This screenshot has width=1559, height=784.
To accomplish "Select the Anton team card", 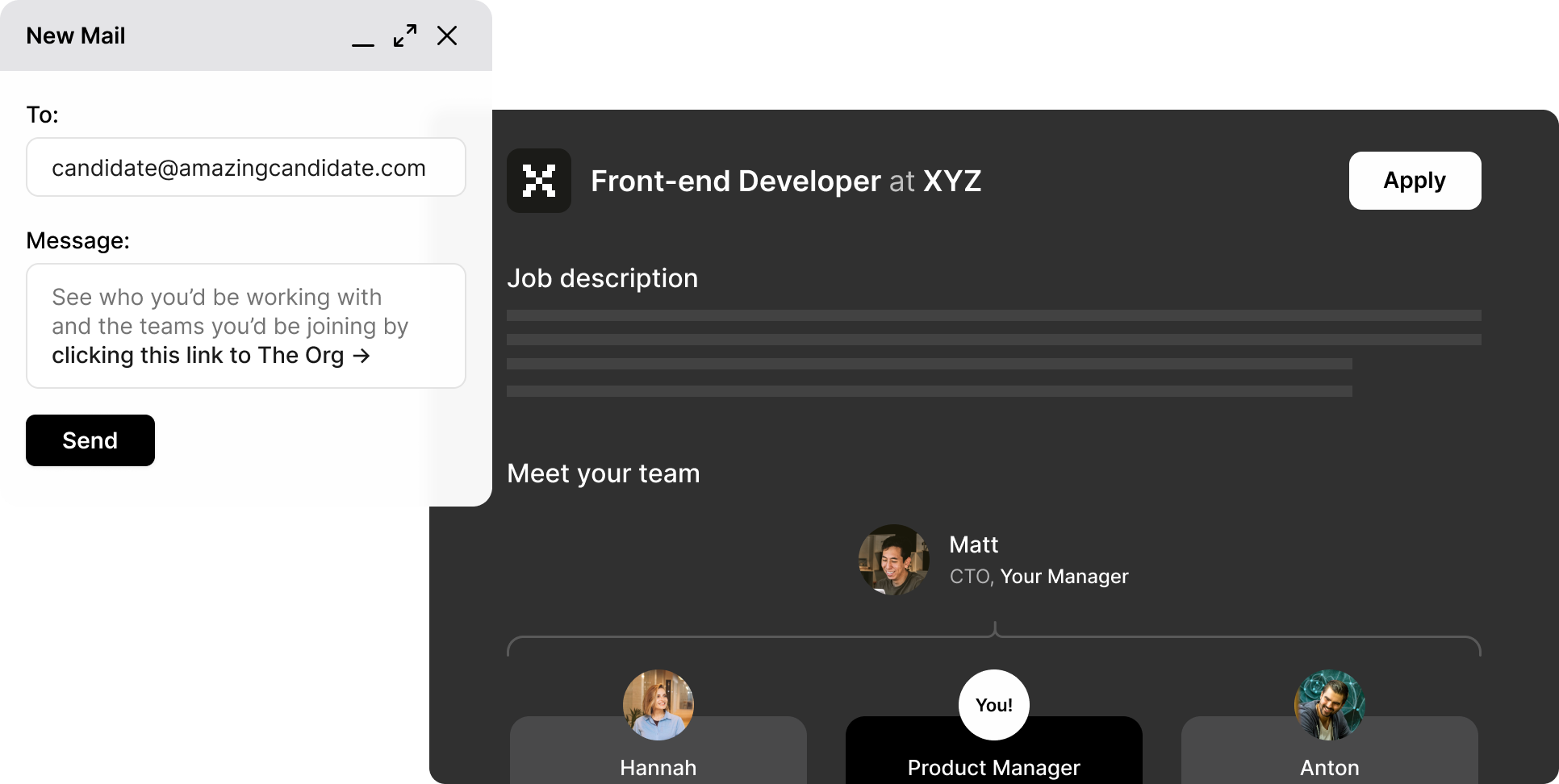I will [x=1330, y=750].
